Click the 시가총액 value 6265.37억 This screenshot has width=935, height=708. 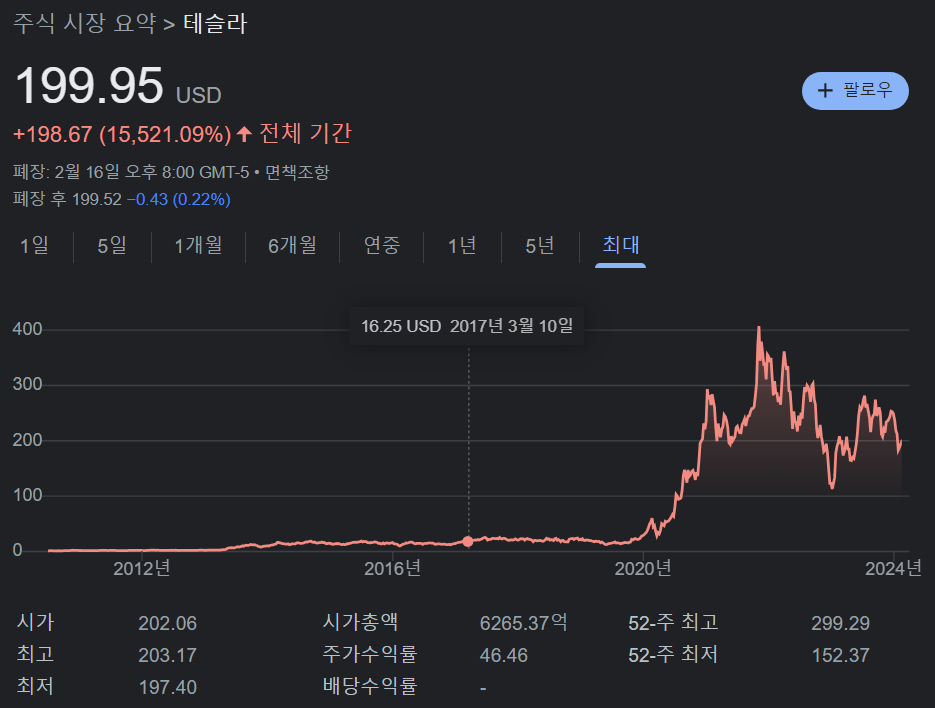[524, 623]
